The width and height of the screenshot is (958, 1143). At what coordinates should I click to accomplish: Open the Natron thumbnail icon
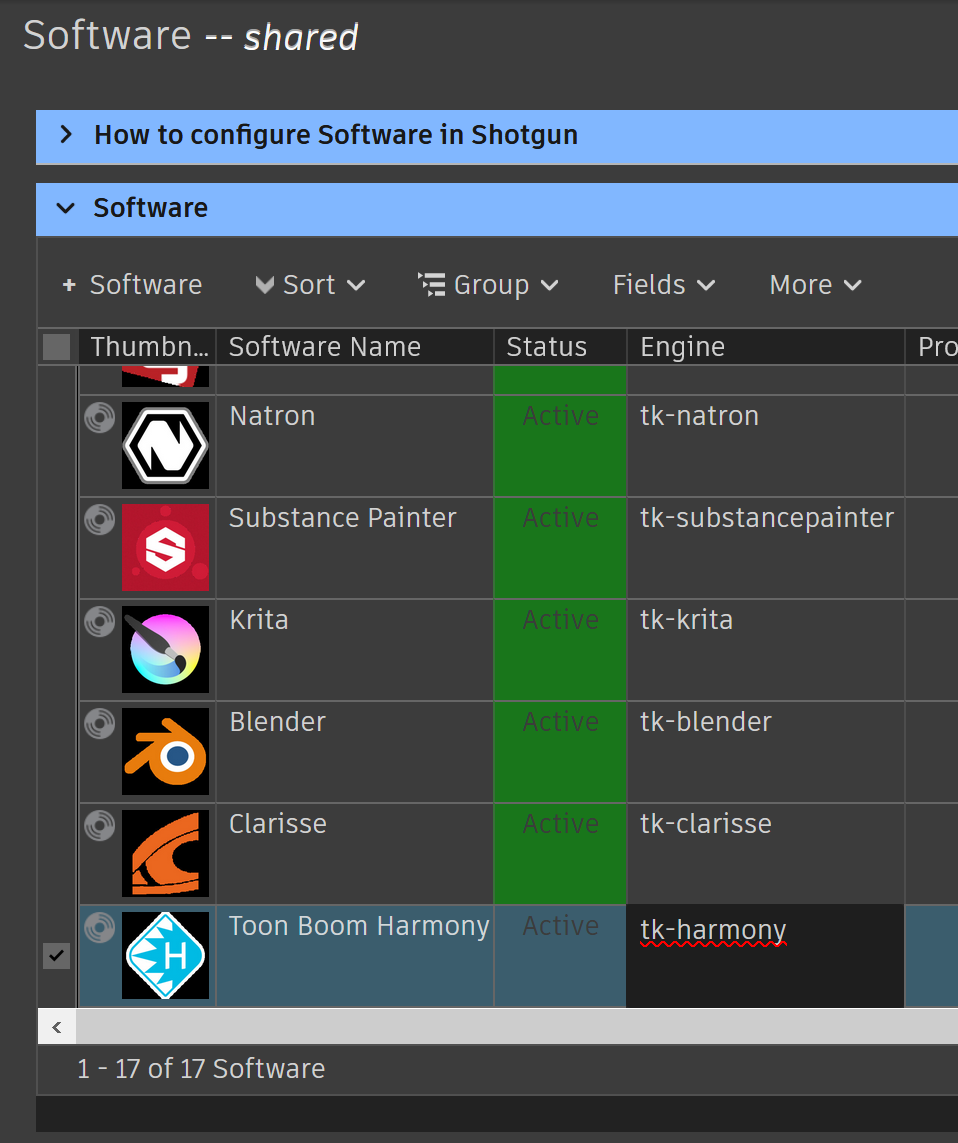pos(165,445)
